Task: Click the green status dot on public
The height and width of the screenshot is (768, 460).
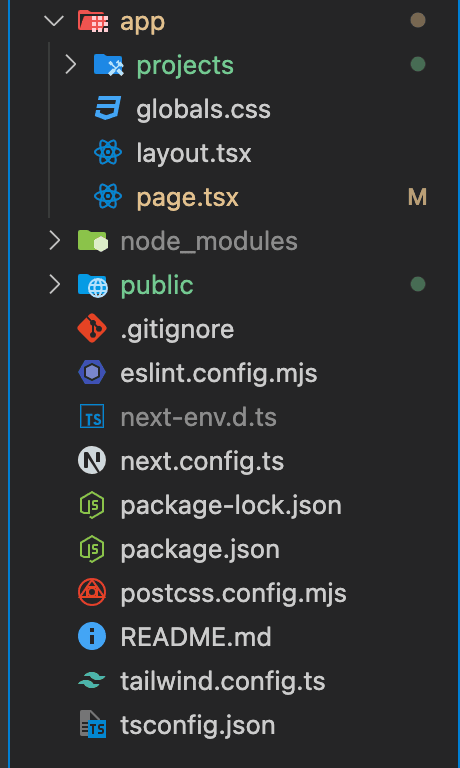Action: click(418, 284)
